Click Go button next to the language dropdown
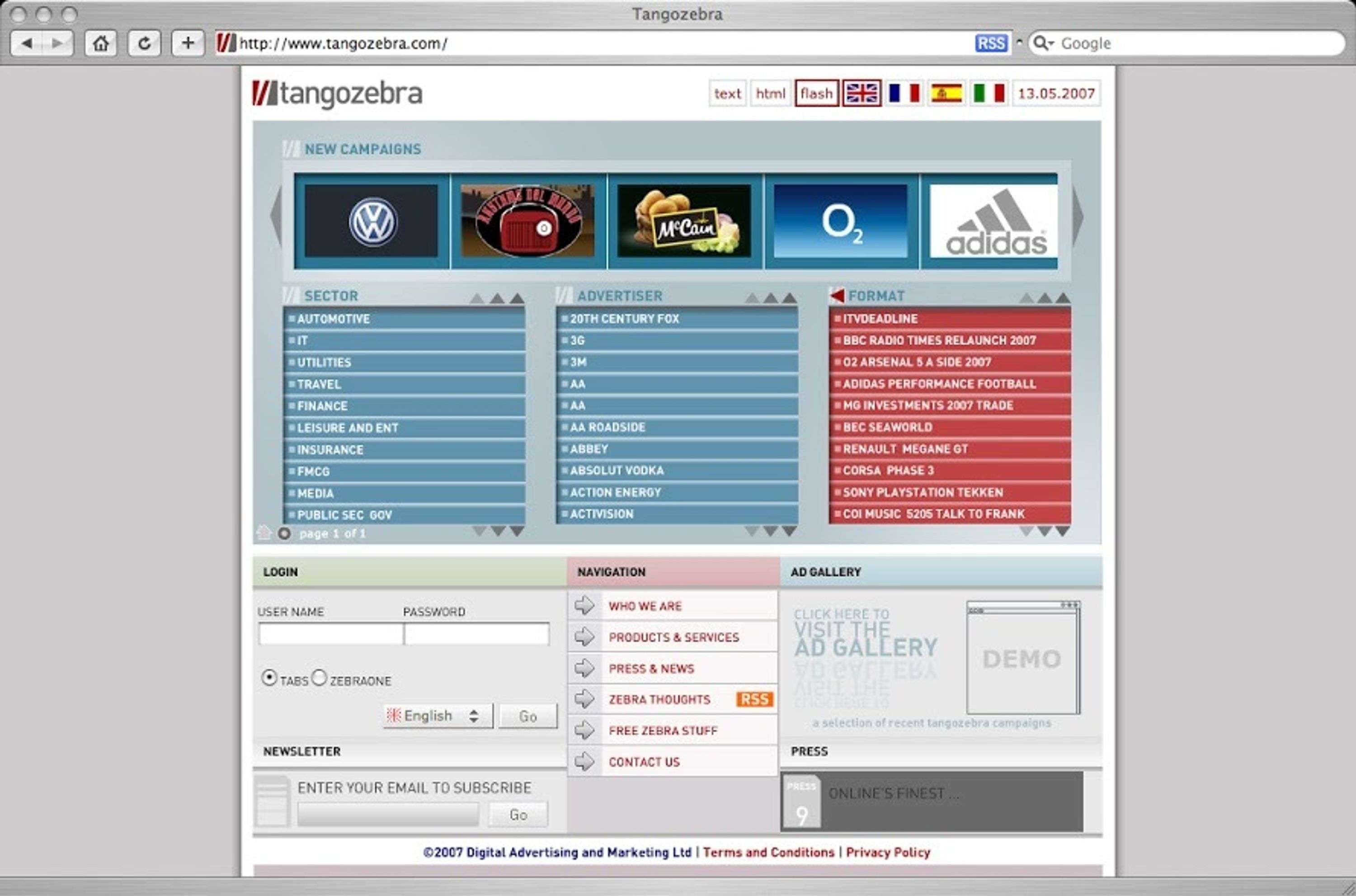Screen dimensions: 1356x896 click(x=528, y=716)
